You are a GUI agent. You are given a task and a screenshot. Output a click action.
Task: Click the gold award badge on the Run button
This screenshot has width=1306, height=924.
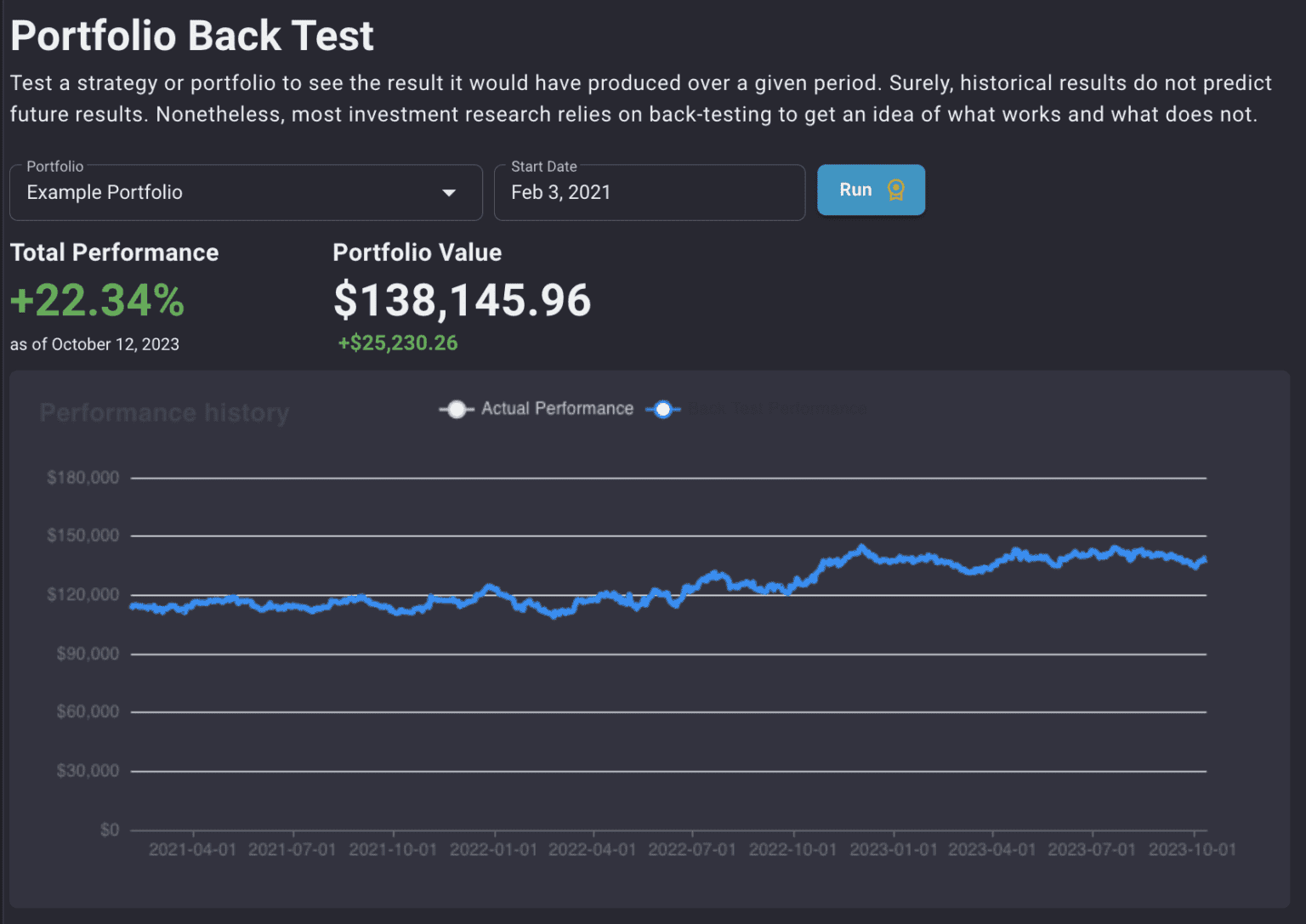[x=895, y=190]
